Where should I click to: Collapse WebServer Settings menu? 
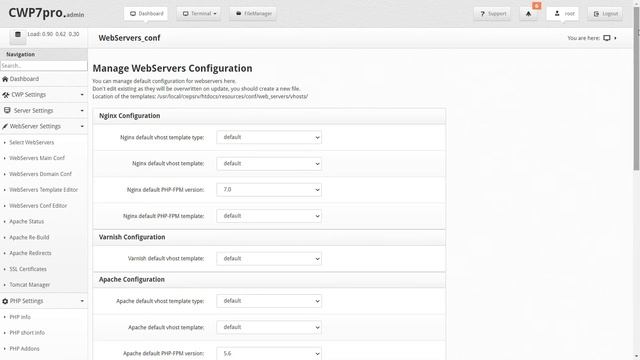click(x=44, y=127)
